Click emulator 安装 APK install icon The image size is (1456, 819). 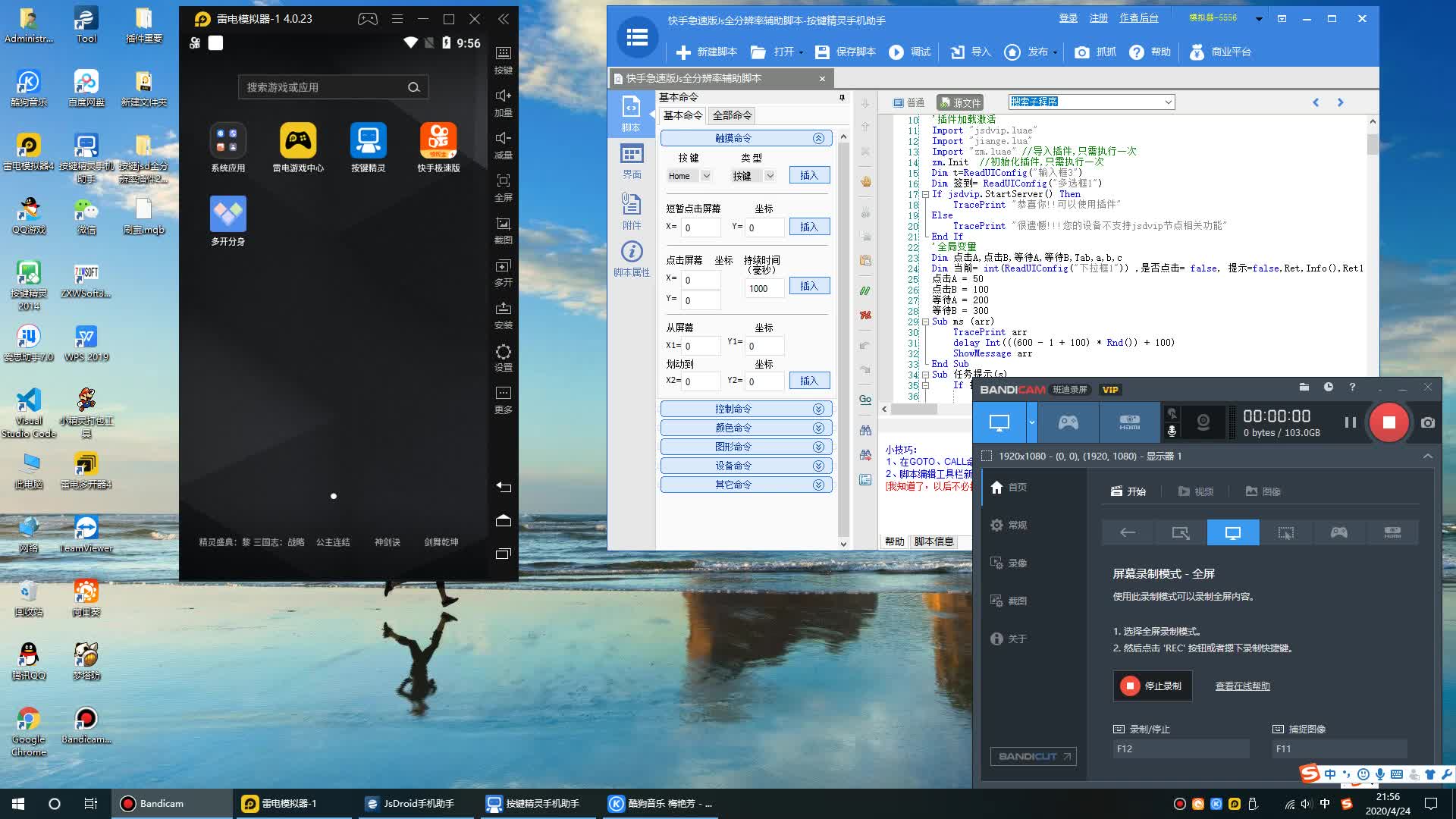pyautogui.click(x=504, y=308)
